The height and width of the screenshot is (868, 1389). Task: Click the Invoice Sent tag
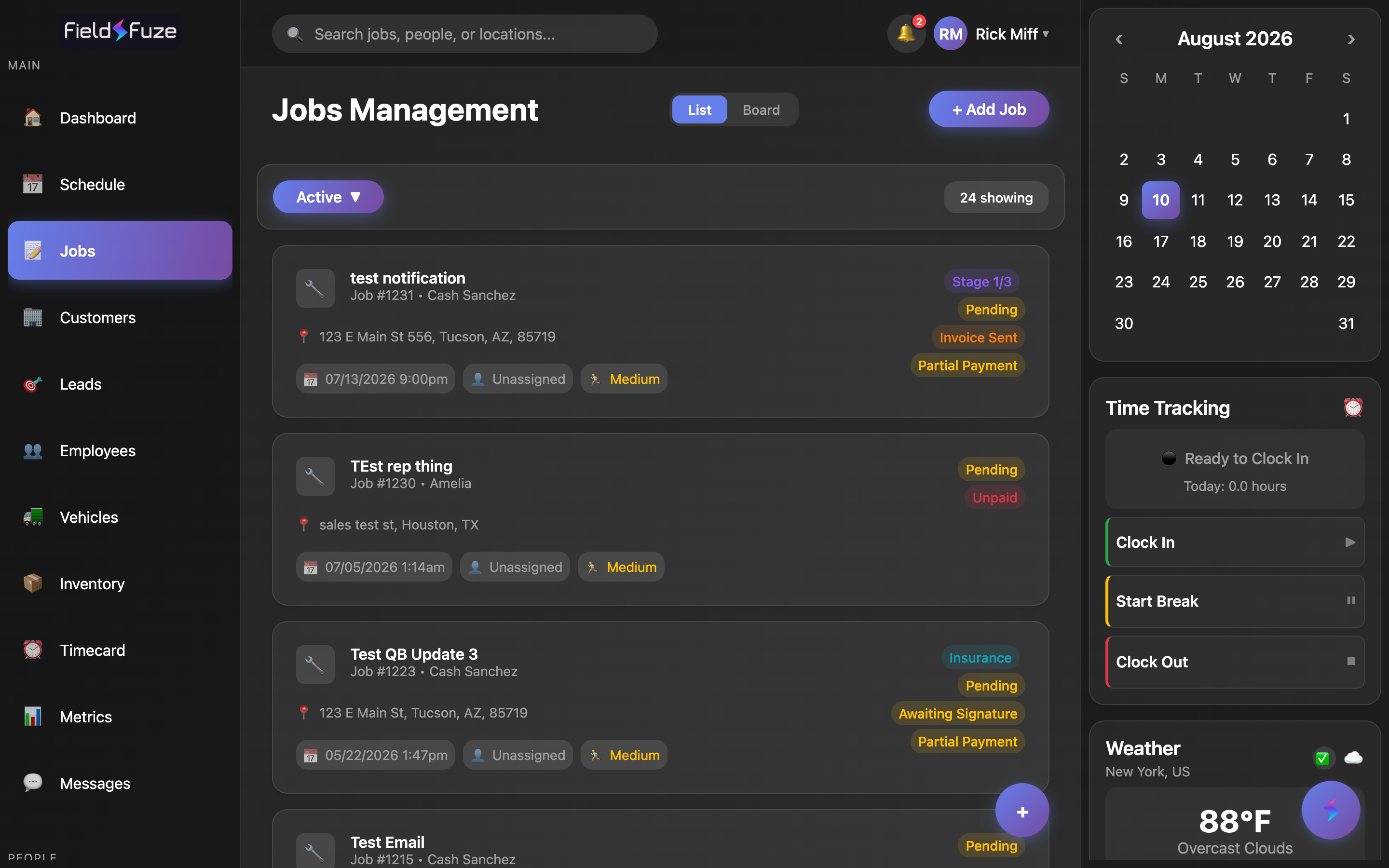tap(978, 338)
